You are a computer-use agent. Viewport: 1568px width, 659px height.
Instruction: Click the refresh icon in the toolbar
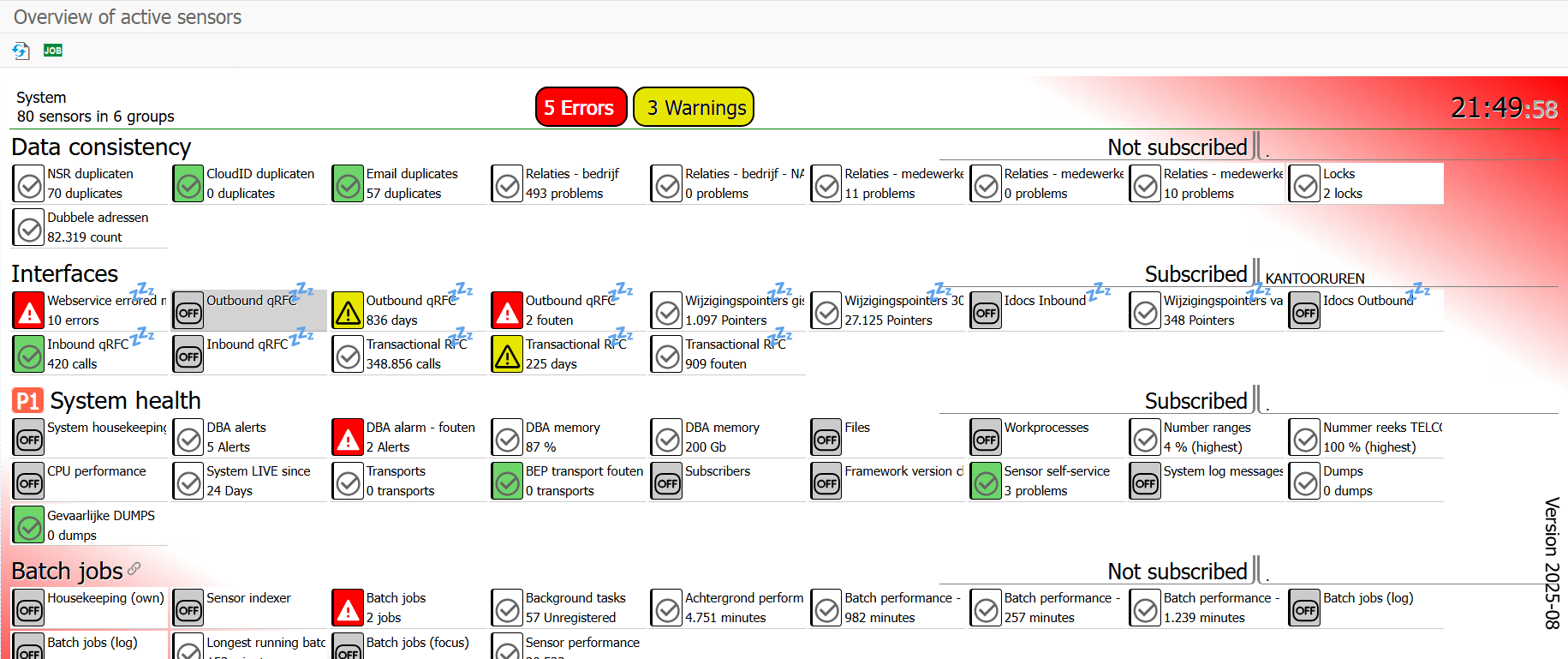pyautogui.click(x=21, y=51)
